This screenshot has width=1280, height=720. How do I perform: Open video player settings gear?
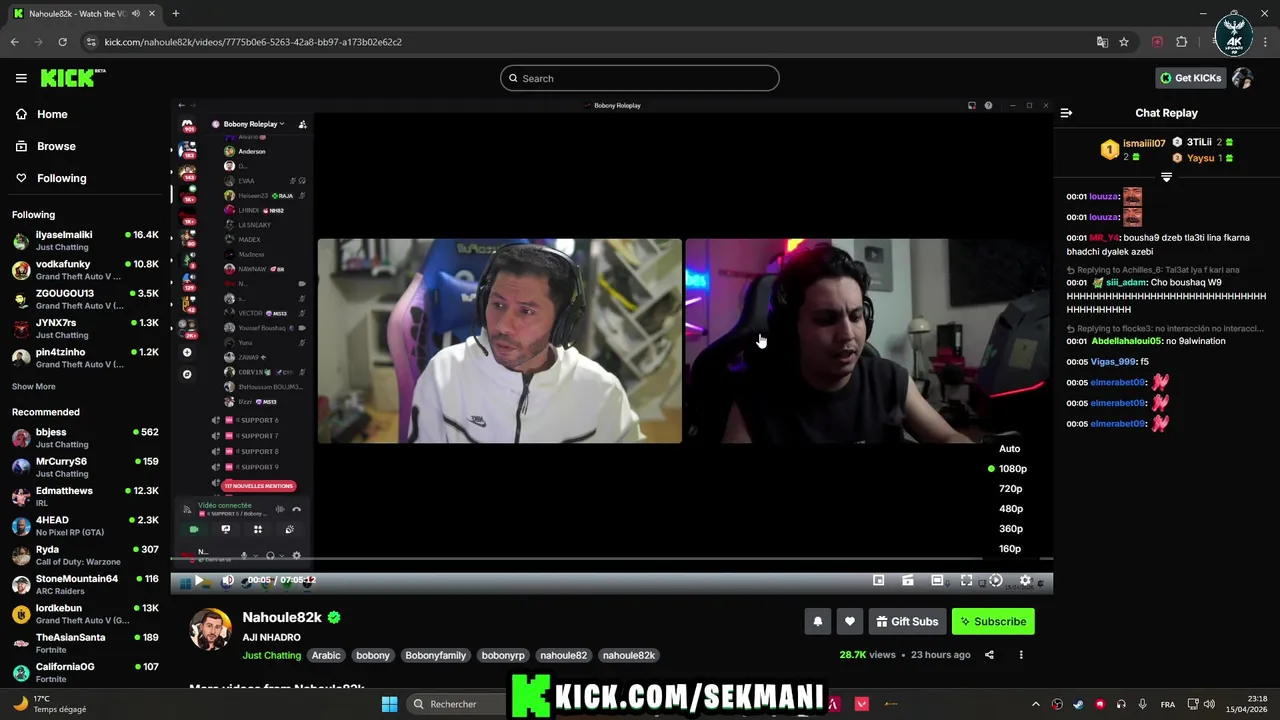[1025, 580]
